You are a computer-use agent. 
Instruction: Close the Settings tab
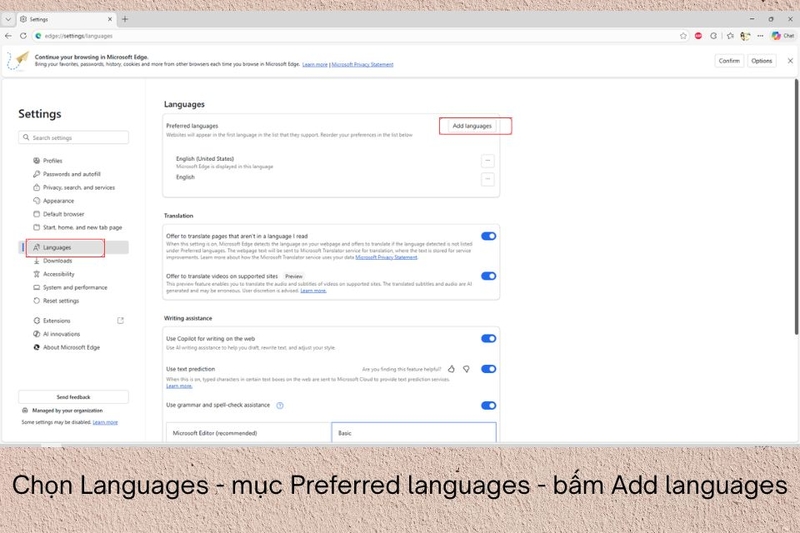(x=110, y=19)
